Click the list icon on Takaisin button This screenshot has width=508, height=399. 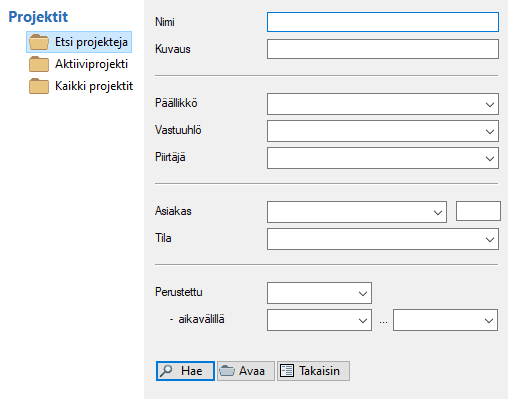[x=287, y=371]
